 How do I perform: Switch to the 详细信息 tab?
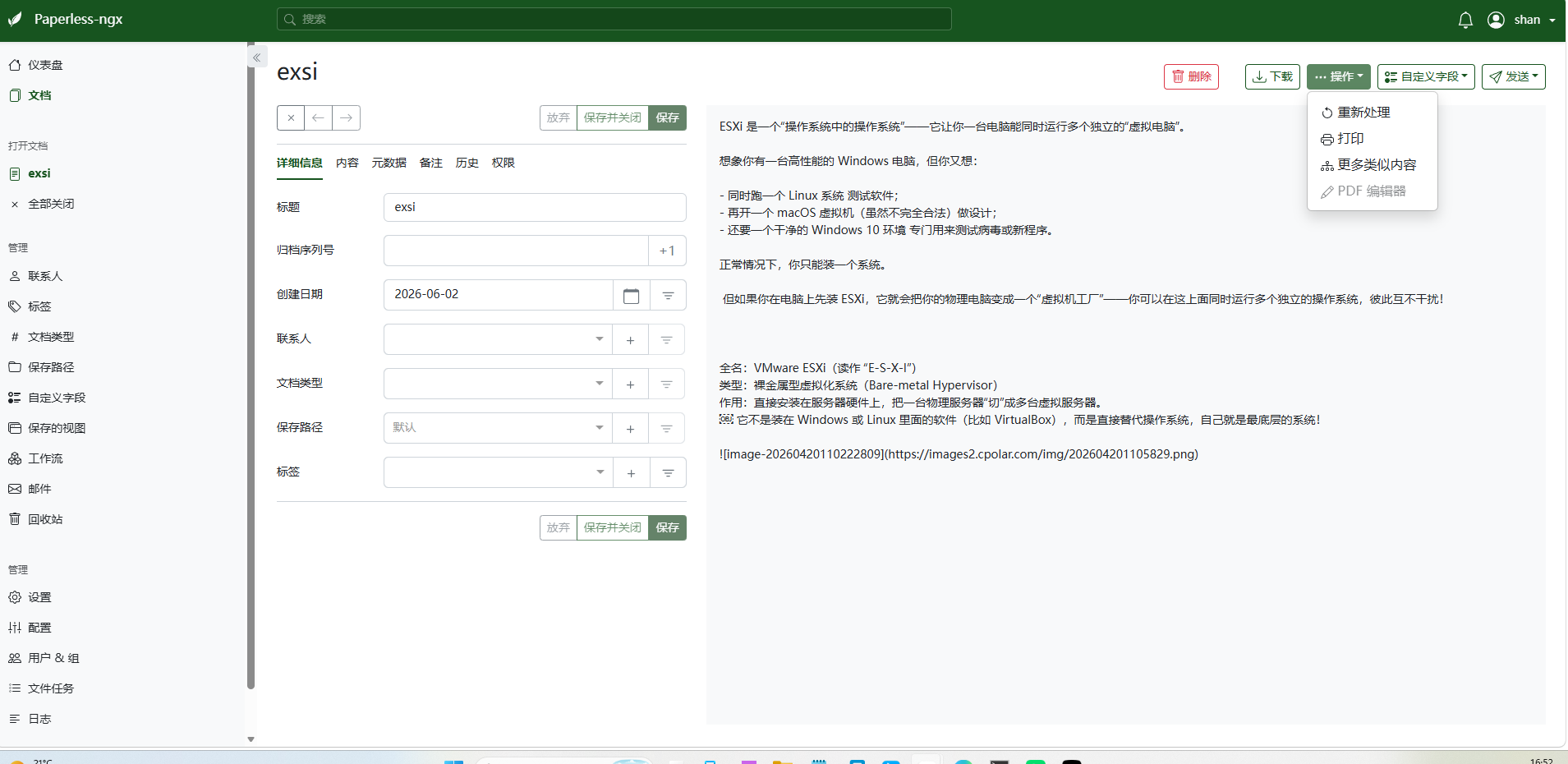[300, 163]
